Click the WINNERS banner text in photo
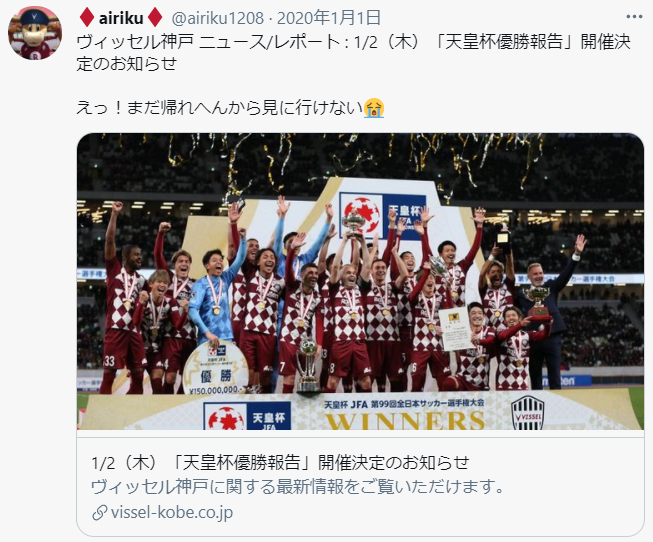Viewport: 653px width, 542px height. [405, 421]
